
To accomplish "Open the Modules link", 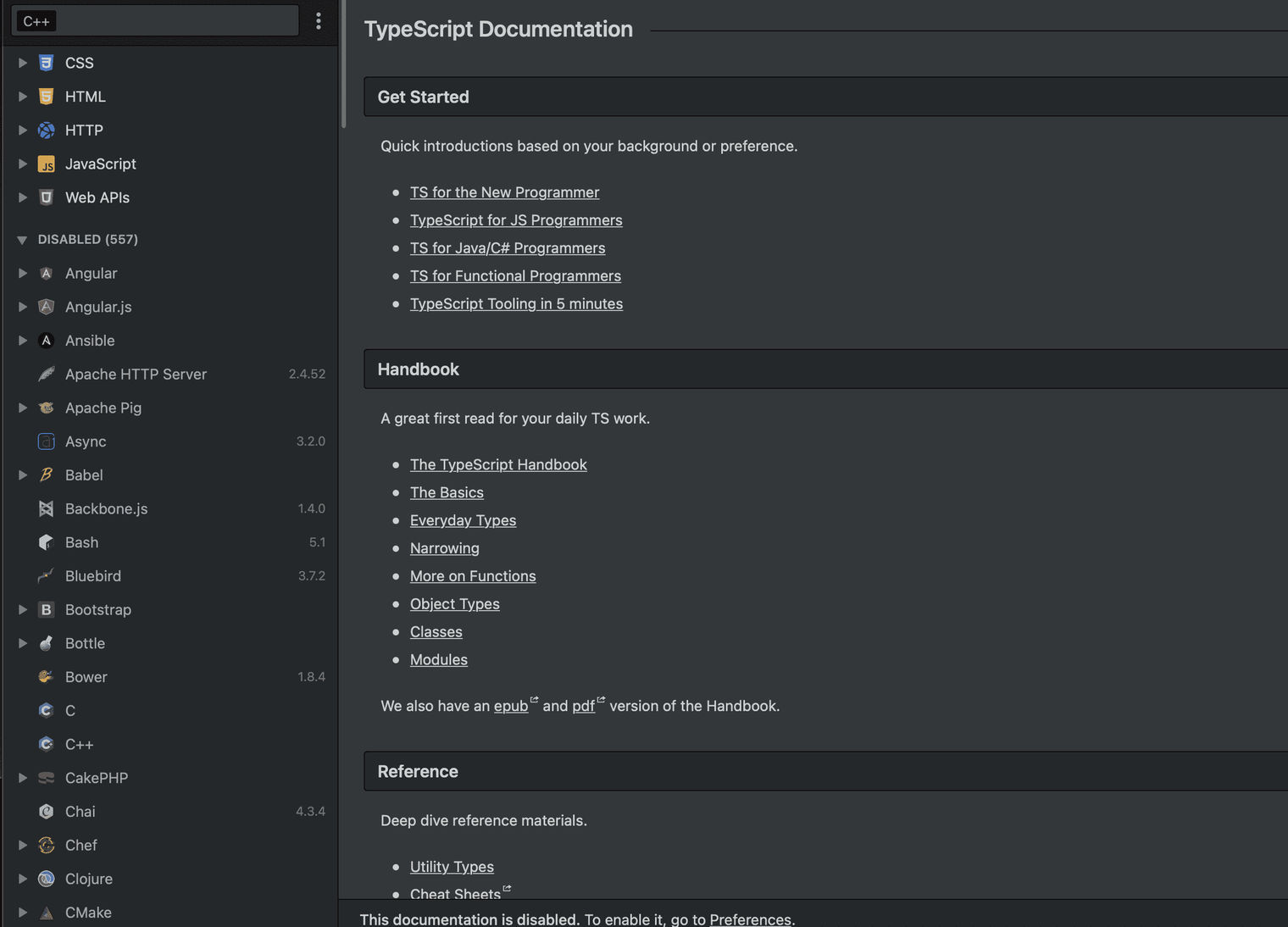I will click(439, 660).
